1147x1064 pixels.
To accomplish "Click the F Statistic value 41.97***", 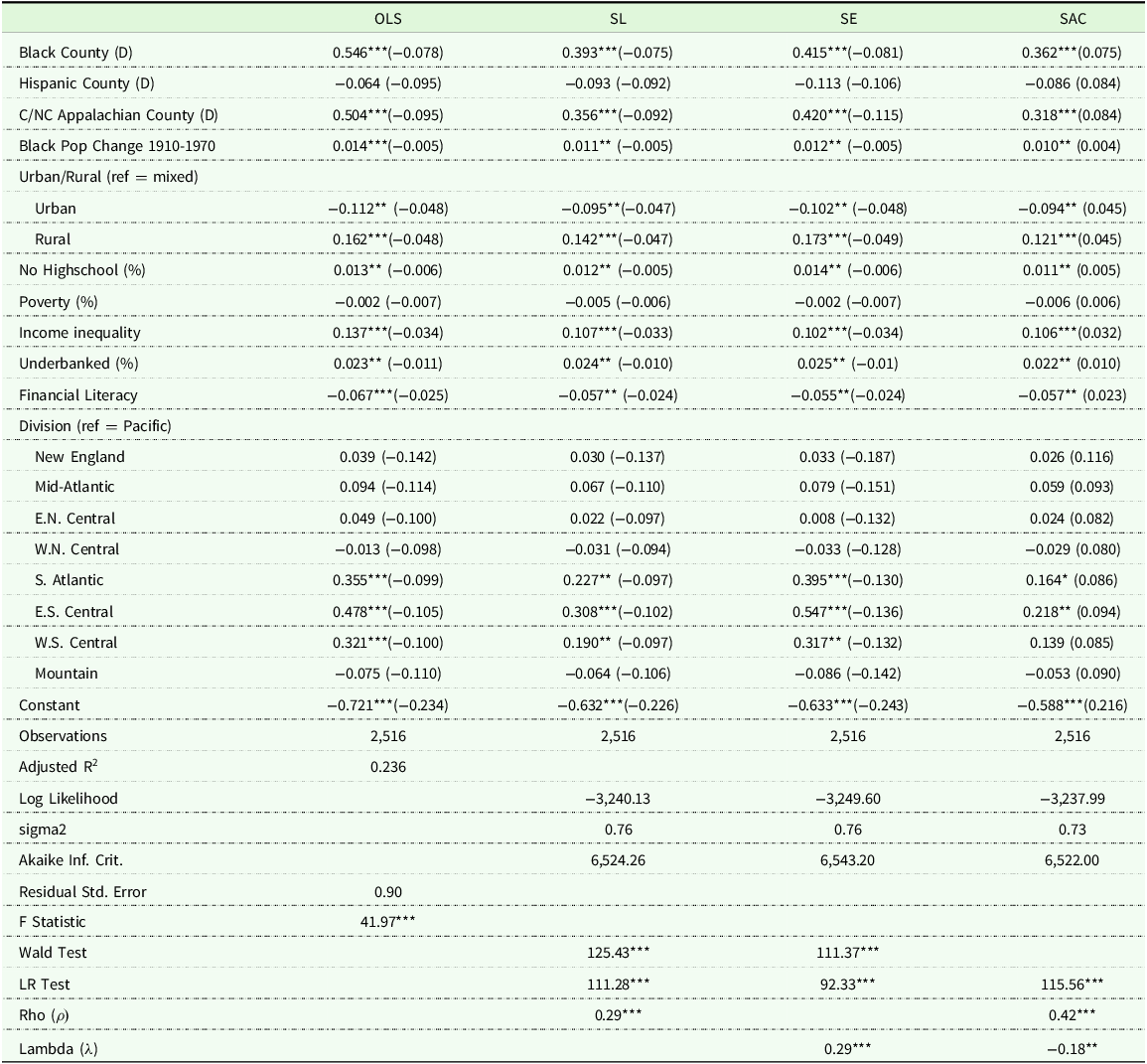I will 388,922.
